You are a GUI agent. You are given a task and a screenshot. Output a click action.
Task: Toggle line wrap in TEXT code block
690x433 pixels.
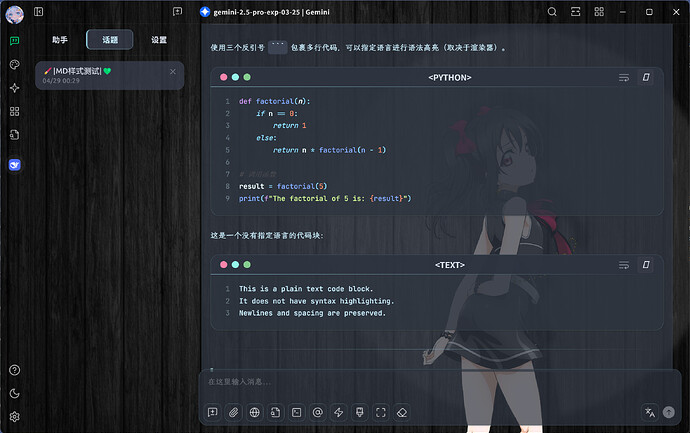coord(624,265)
